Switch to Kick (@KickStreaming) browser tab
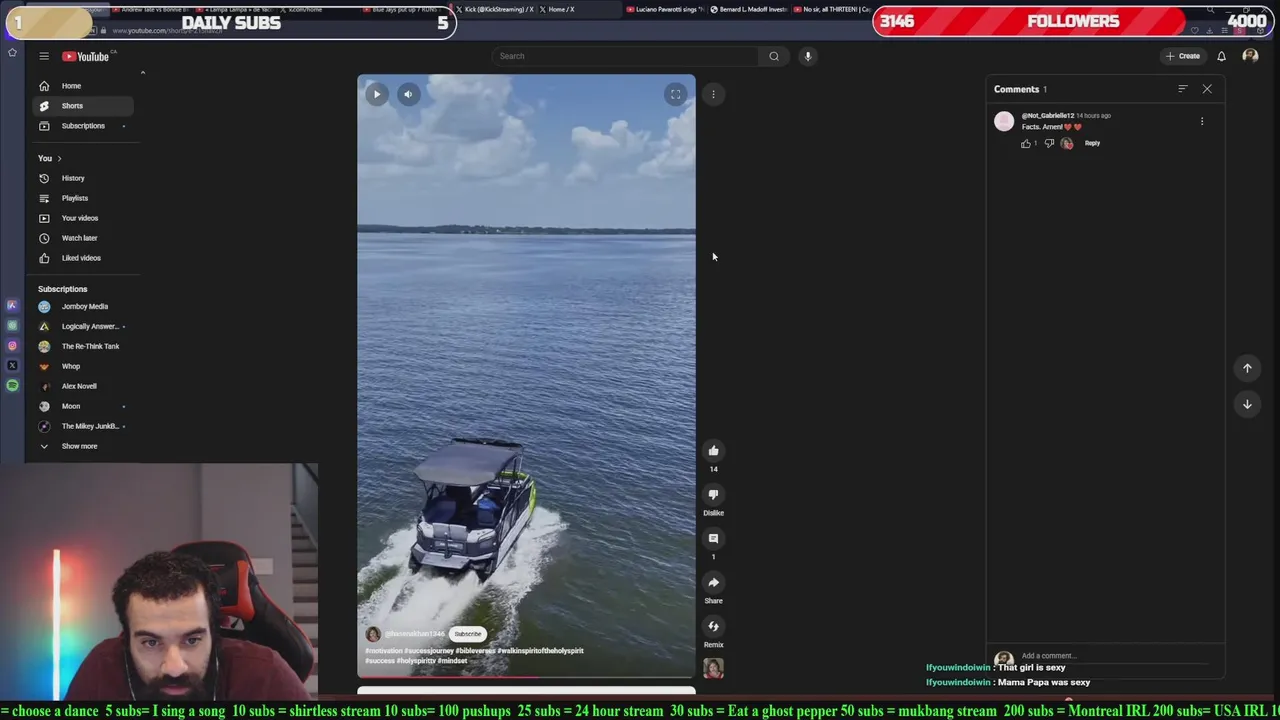This screenshot has width=1280, height=720. pyautogui.click(x=494, y=9)
